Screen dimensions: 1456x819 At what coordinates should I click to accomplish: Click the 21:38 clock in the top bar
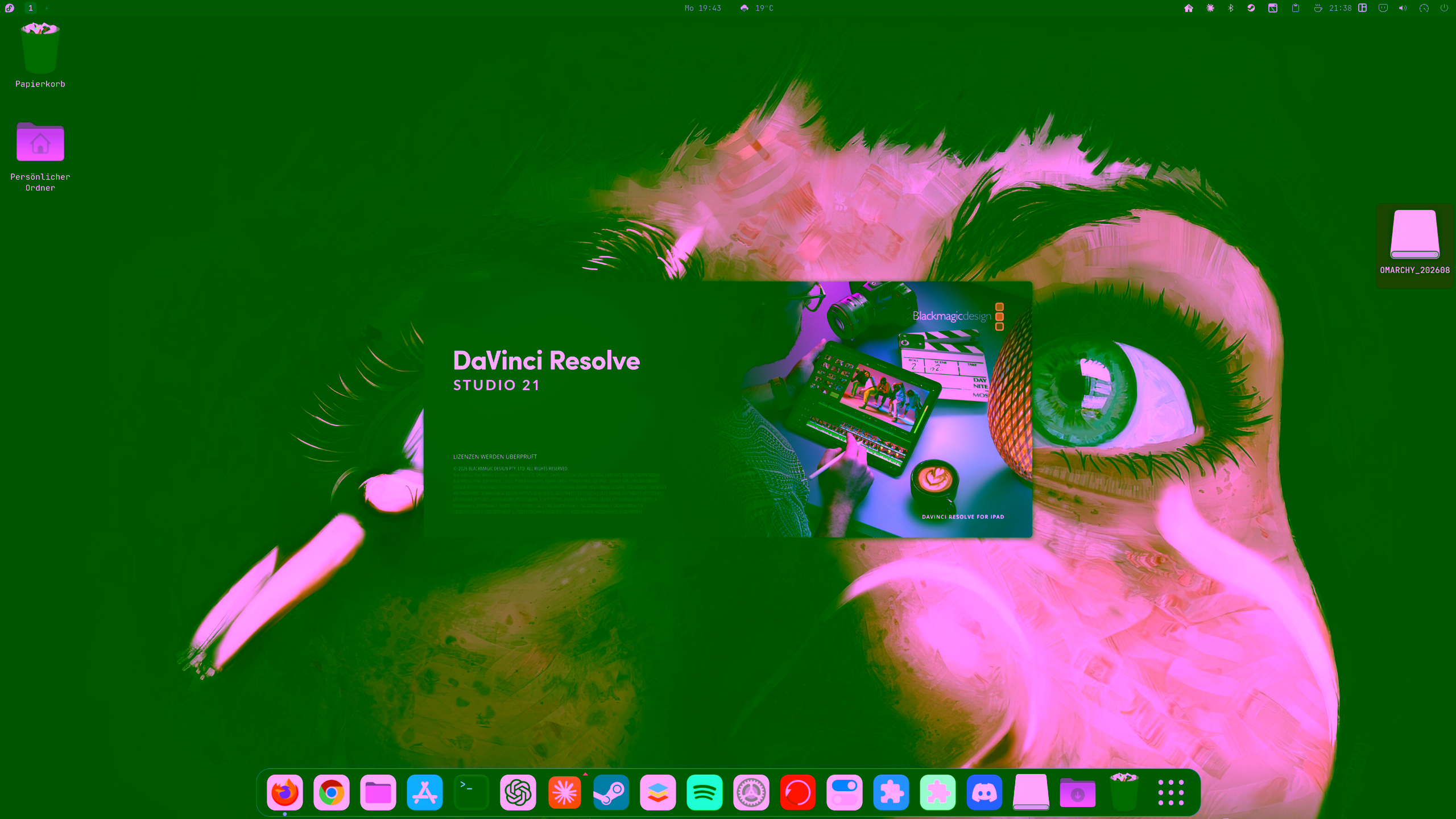(1341, 8)
